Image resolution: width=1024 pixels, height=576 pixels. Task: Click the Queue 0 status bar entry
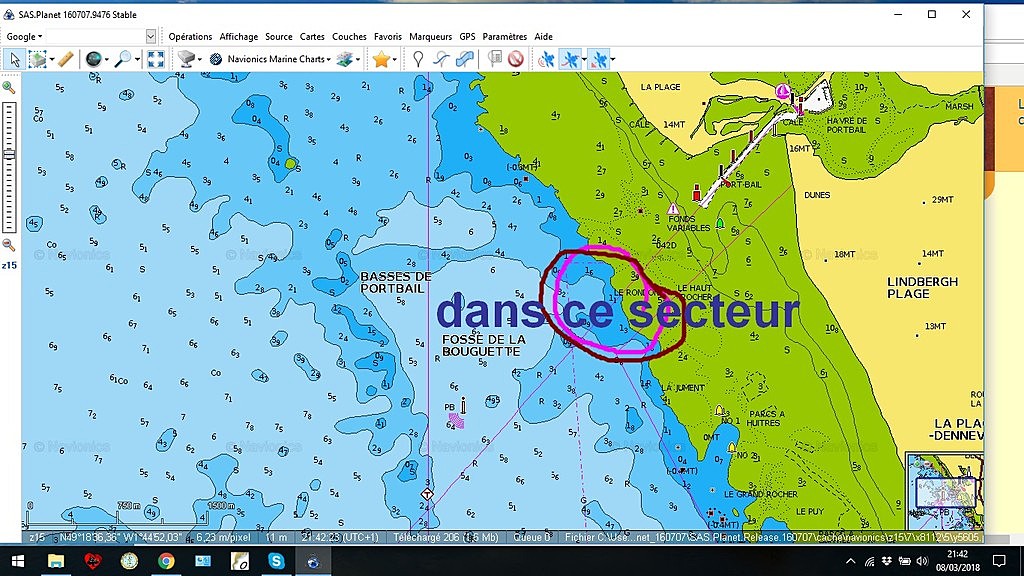click(532, 537)
